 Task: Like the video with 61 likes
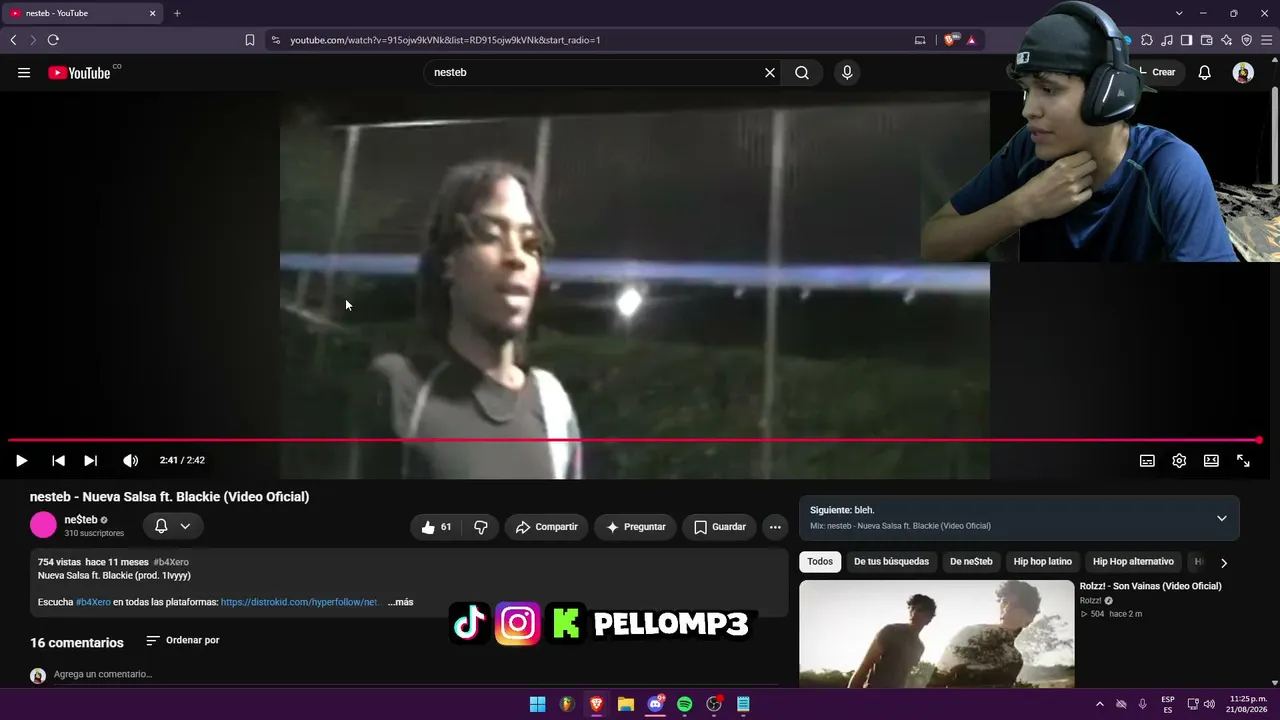click(x=436, y=527)
